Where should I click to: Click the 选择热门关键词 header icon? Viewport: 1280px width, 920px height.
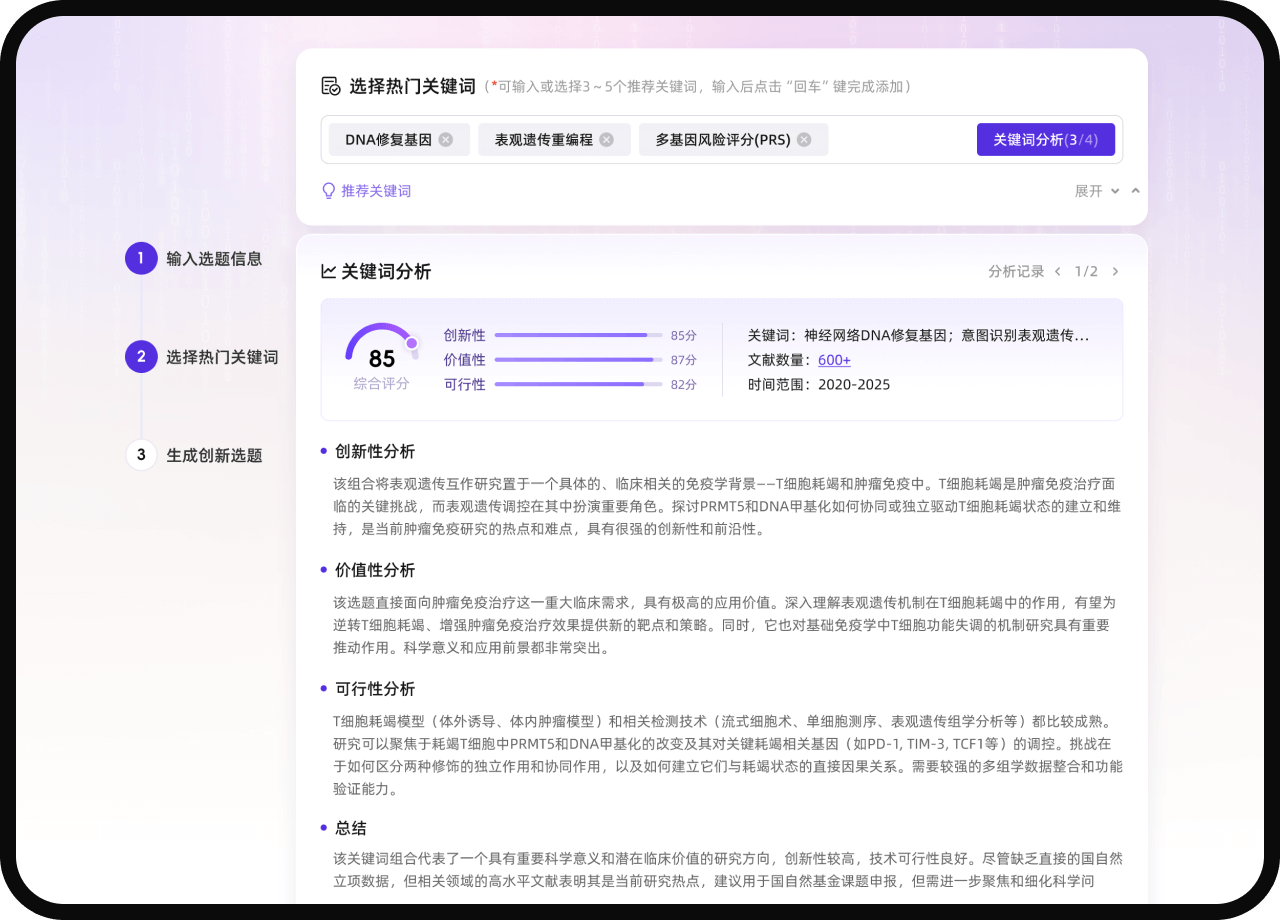pyautogui.click(x=331, y=86)
